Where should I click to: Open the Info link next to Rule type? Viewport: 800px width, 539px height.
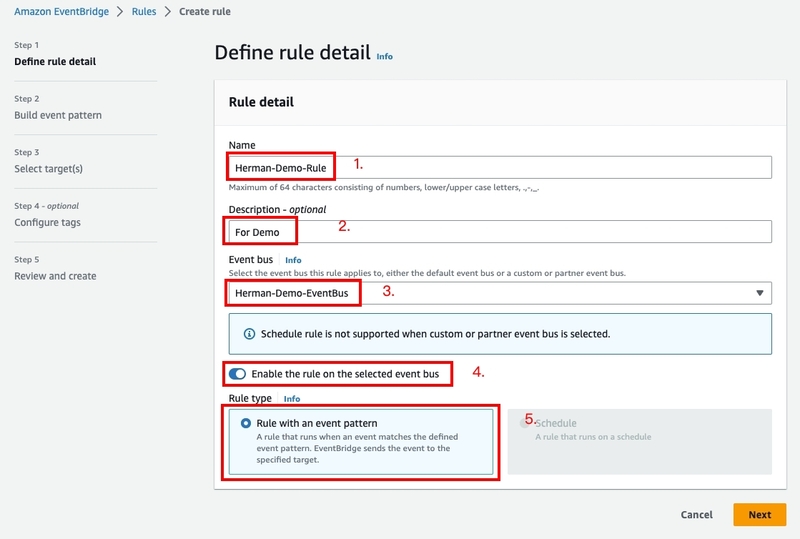coord(292,399)
